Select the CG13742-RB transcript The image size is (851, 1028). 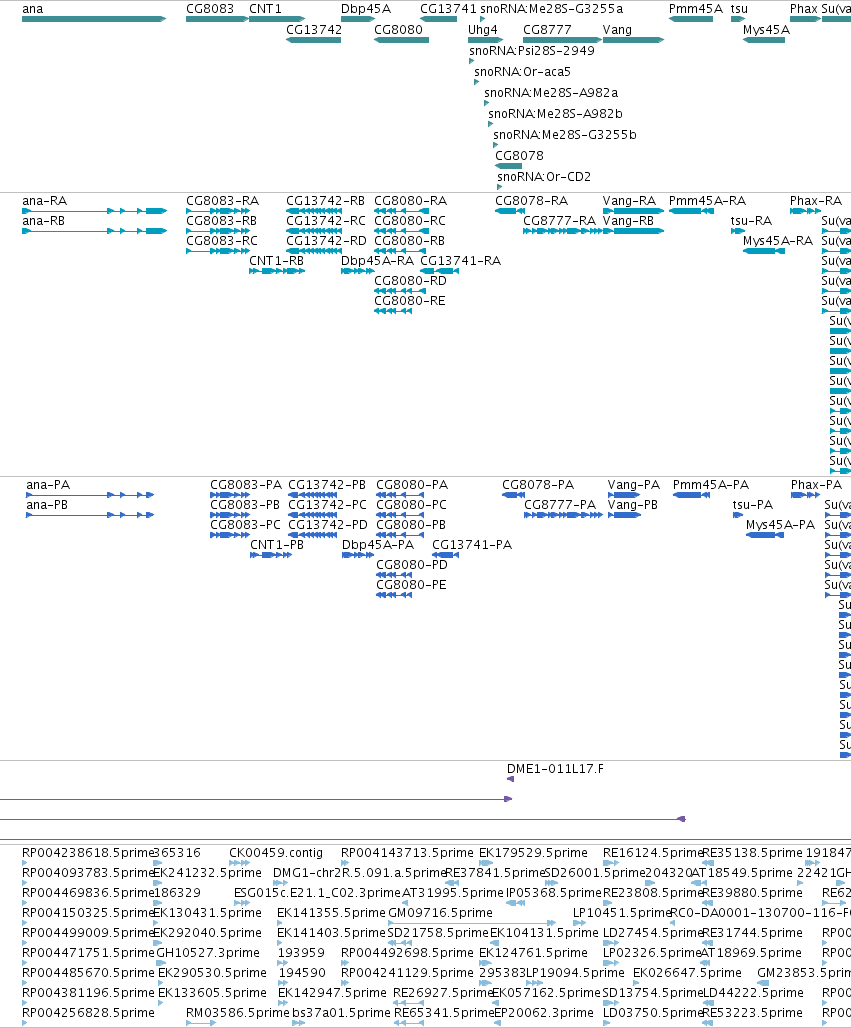click(x=313, y=211)
